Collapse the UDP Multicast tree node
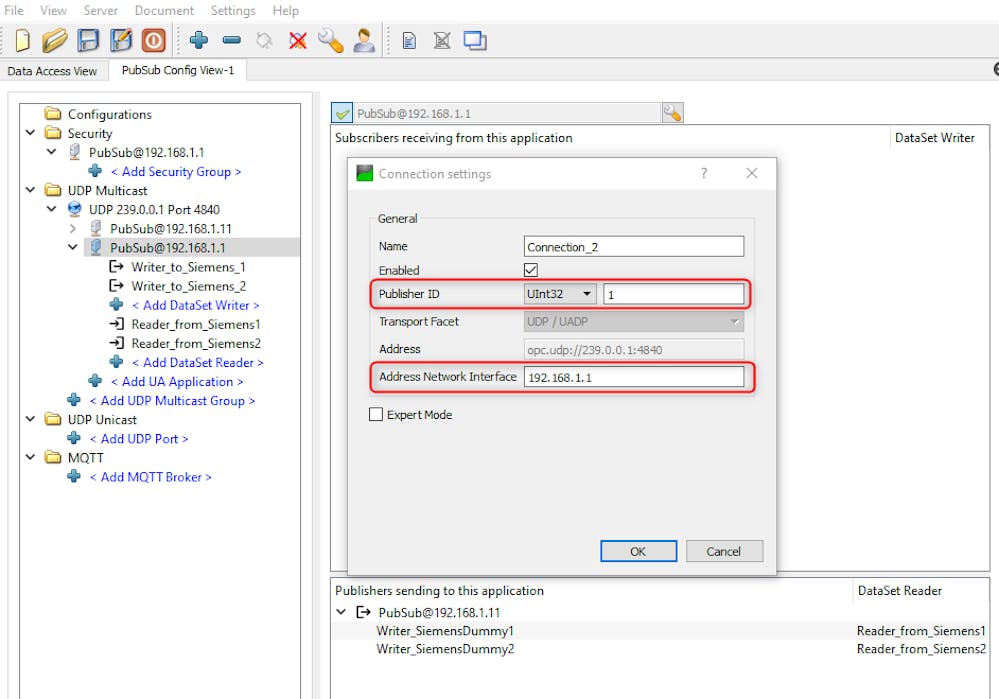999x699 pixels. click(31, 190)
